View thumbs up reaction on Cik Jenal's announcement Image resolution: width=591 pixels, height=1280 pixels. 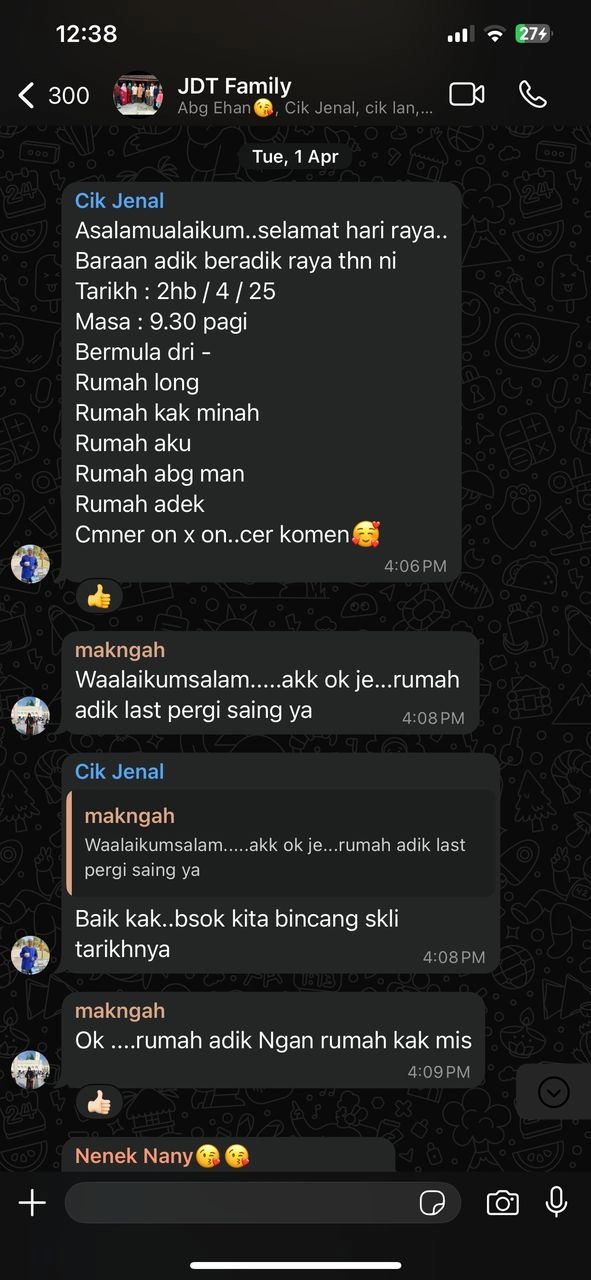pos(99,597)
